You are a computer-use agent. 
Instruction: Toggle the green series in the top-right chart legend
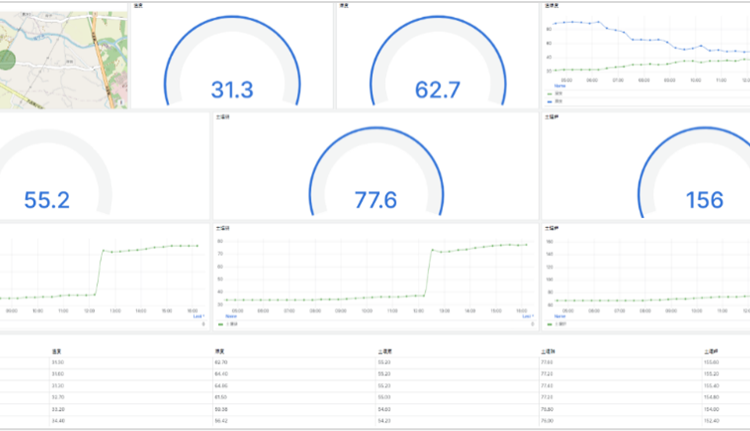click(549, 94)
